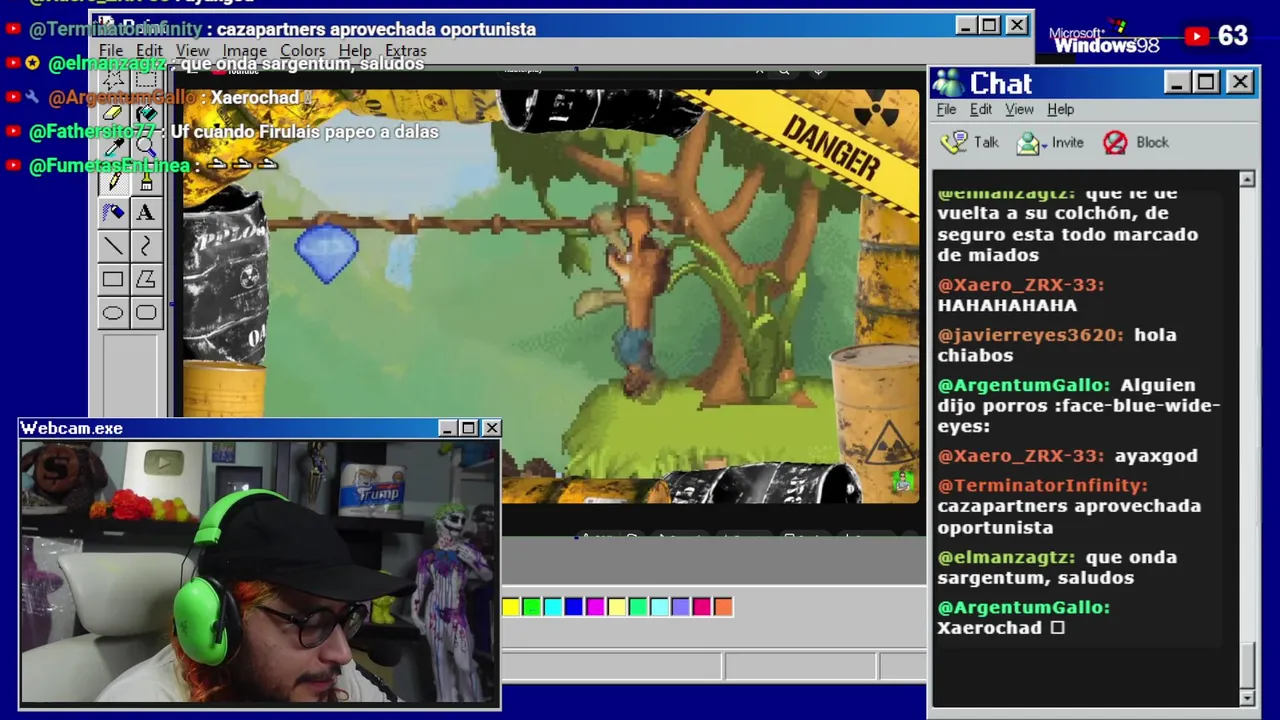Click the HAHAHAHAHA chat message

pyautogui.click(x=1007, y=305)
